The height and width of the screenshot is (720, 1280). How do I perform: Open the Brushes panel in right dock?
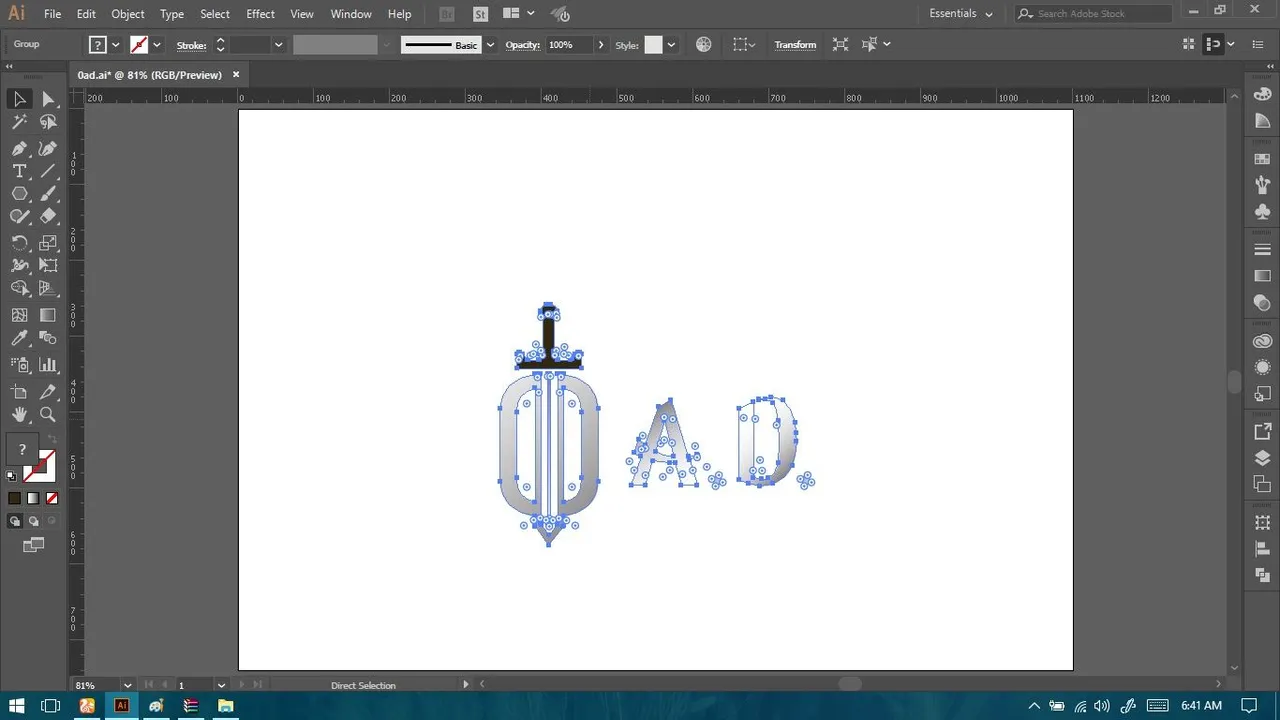(1262, 185)
